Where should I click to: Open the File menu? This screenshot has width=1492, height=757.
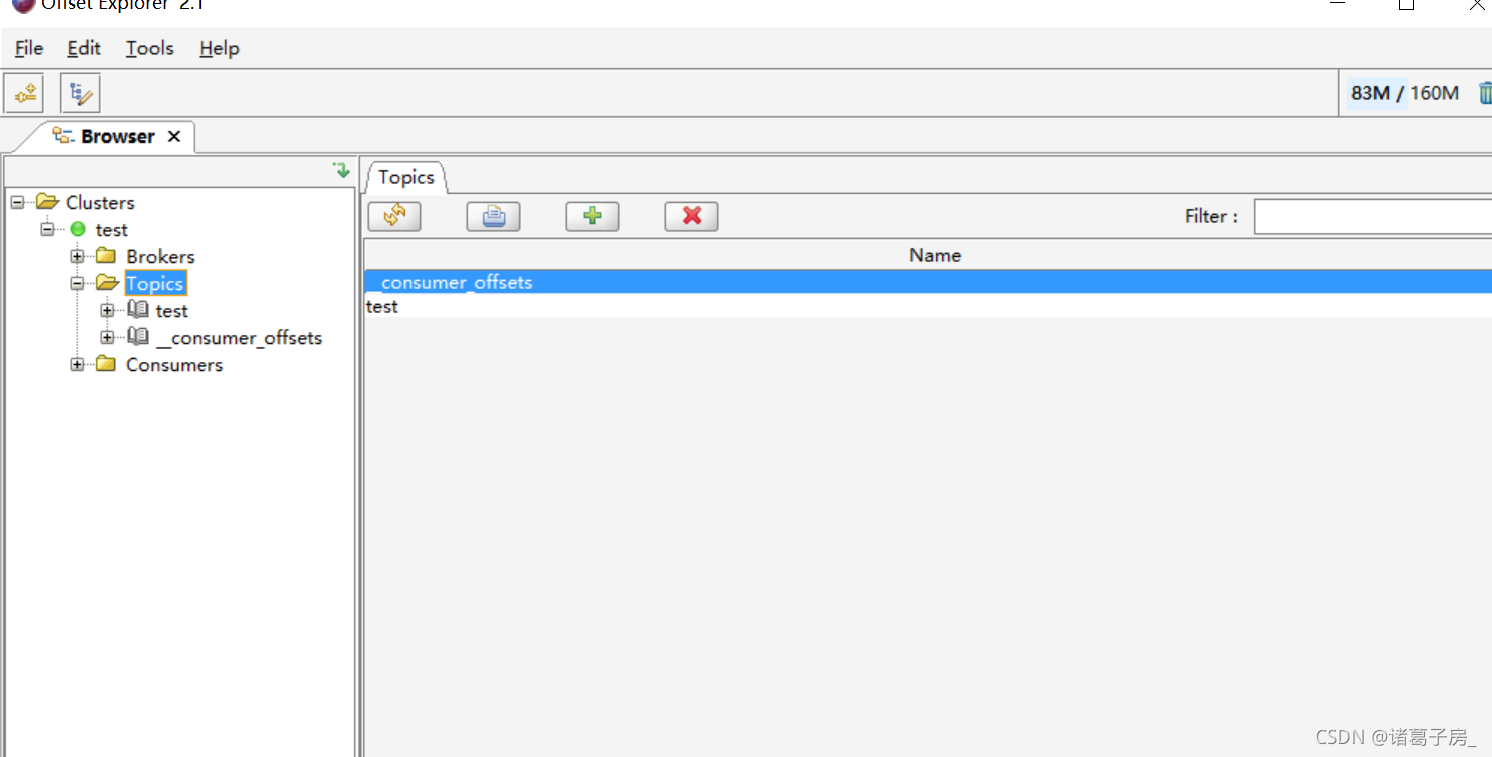28,48
